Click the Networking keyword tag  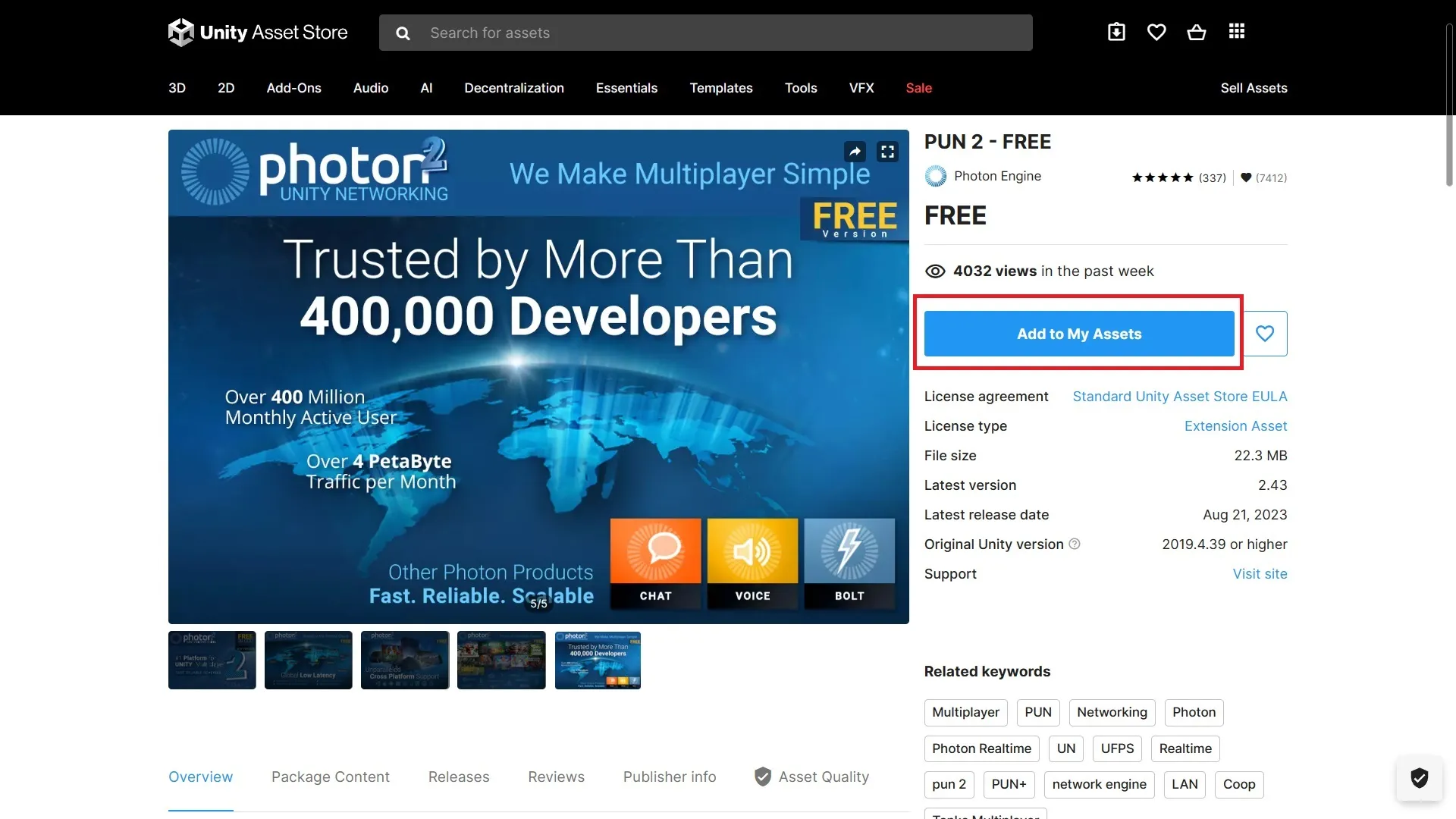coord(1112,712)
